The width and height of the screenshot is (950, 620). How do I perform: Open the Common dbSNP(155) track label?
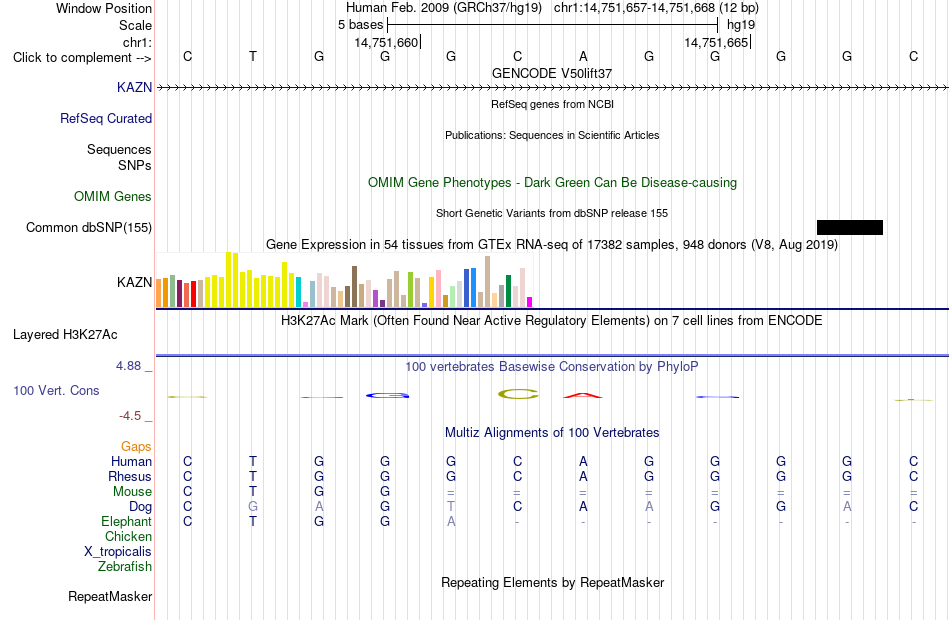coord(88,227)
